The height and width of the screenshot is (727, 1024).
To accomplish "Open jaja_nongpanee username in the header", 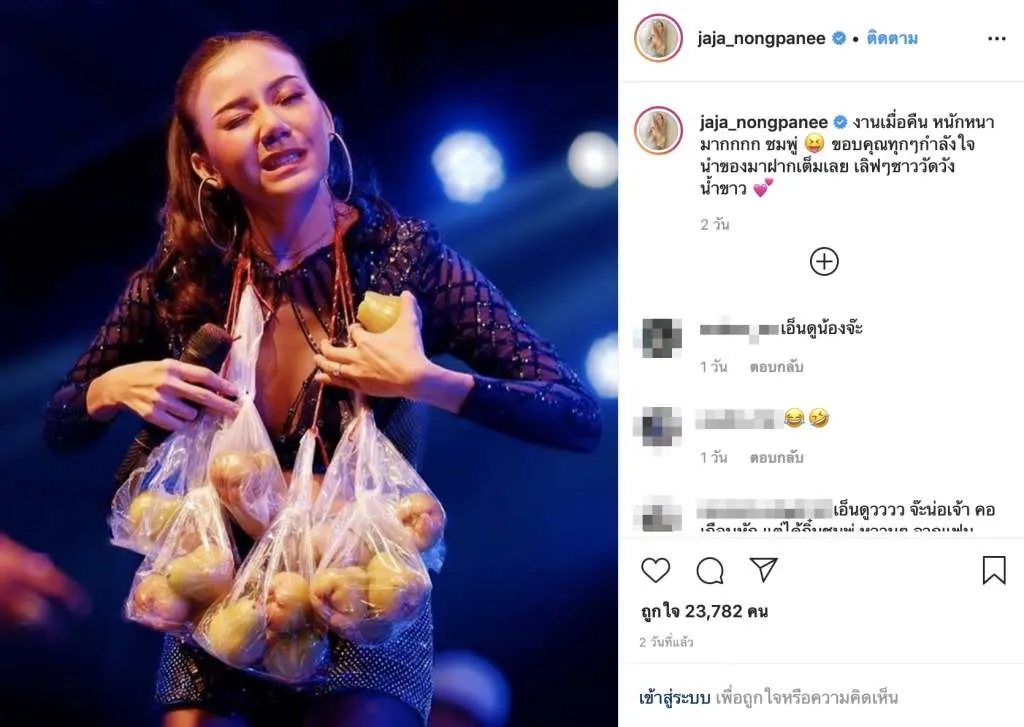I will click(x=761, y=39).
